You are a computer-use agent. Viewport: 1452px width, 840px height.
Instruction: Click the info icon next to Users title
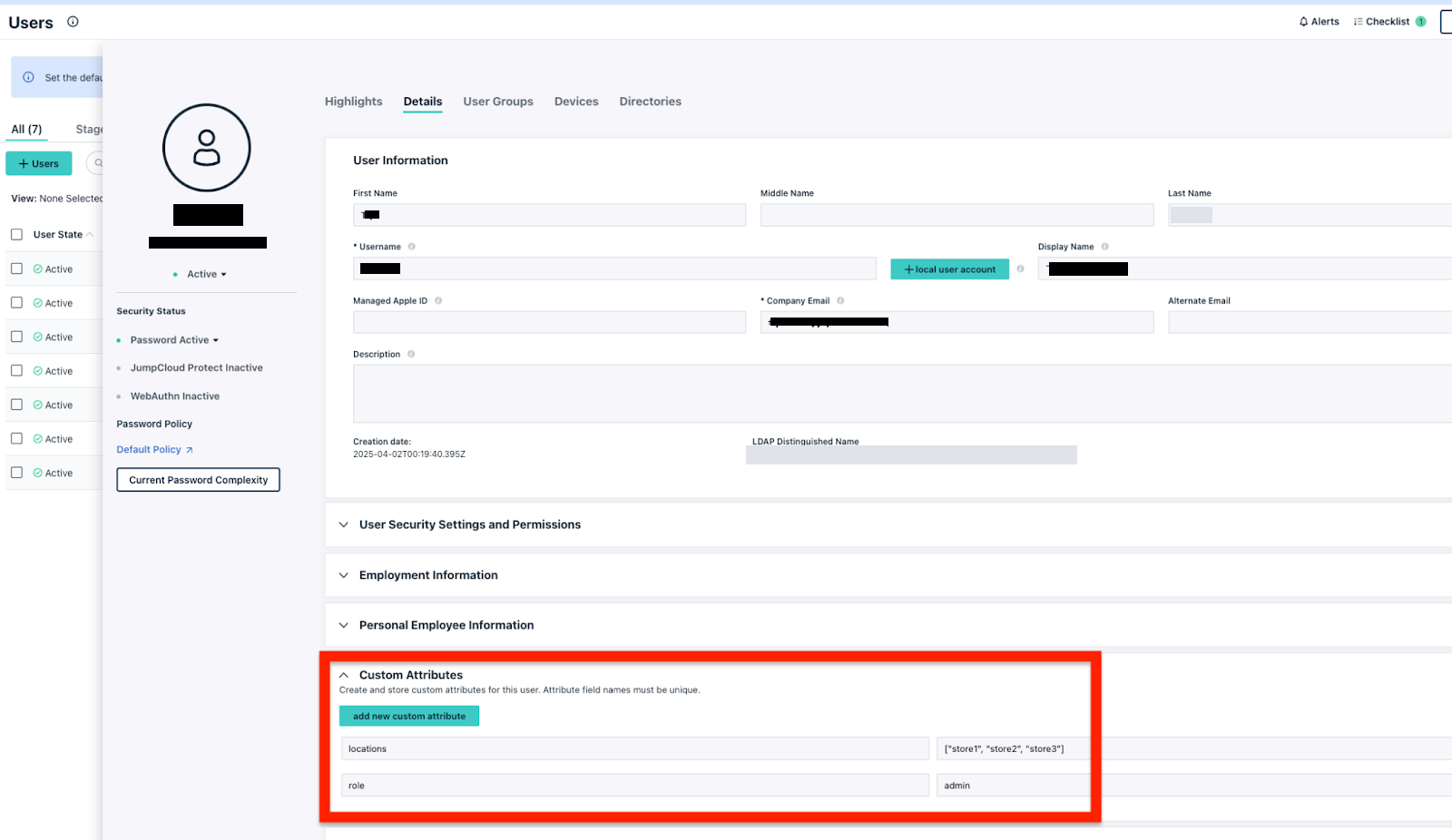73,22
